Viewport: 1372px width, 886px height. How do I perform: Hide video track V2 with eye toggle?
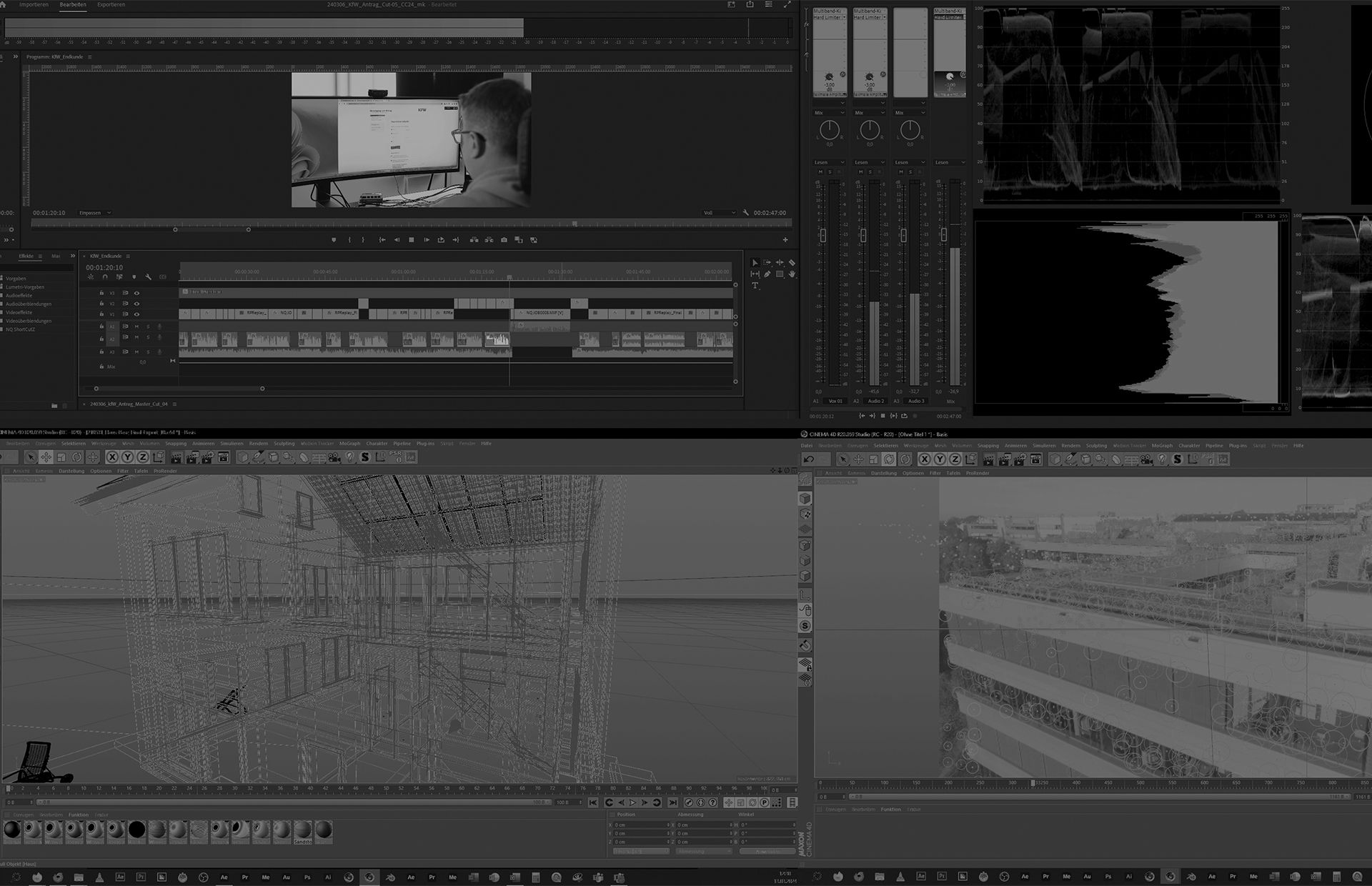pos(136,304)
